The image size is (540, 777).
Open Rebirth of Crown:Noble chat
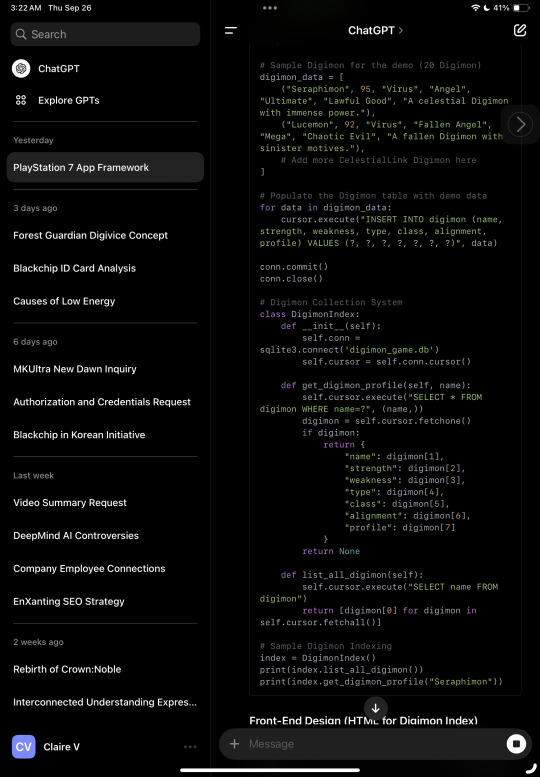(67, 669)
